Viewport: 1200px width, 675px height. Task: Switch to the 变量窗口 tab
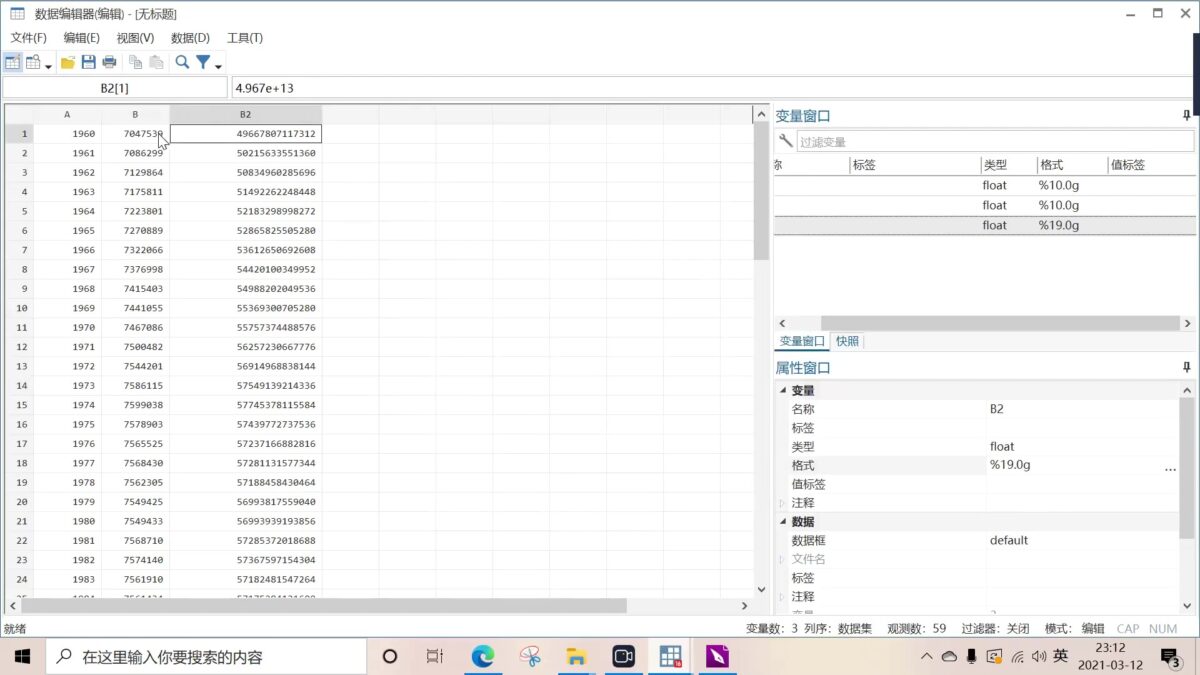click(x=803, y=341)
